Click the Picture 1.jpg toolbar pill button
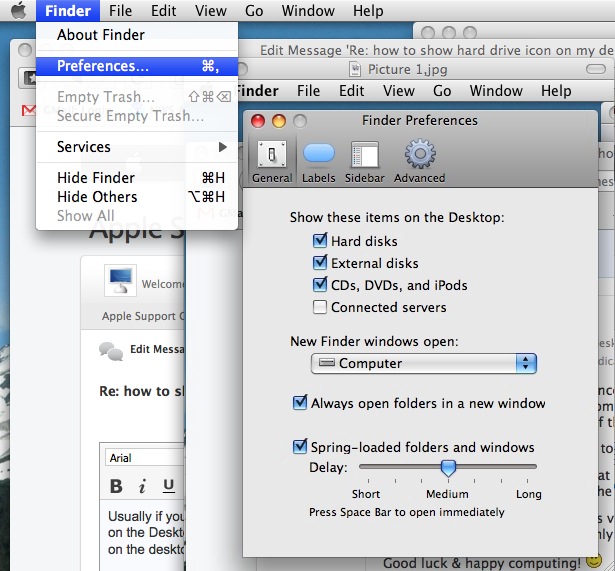This screenshot has width=615, height=571. [x=596, y=69]
